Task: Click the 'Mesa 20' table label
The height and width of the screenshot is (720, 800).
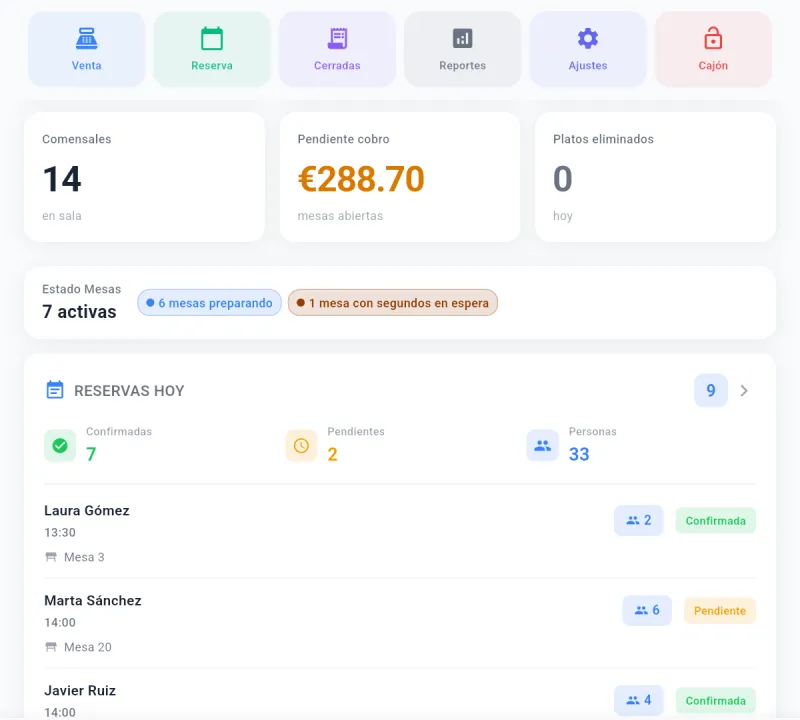Action: point(88,647)
